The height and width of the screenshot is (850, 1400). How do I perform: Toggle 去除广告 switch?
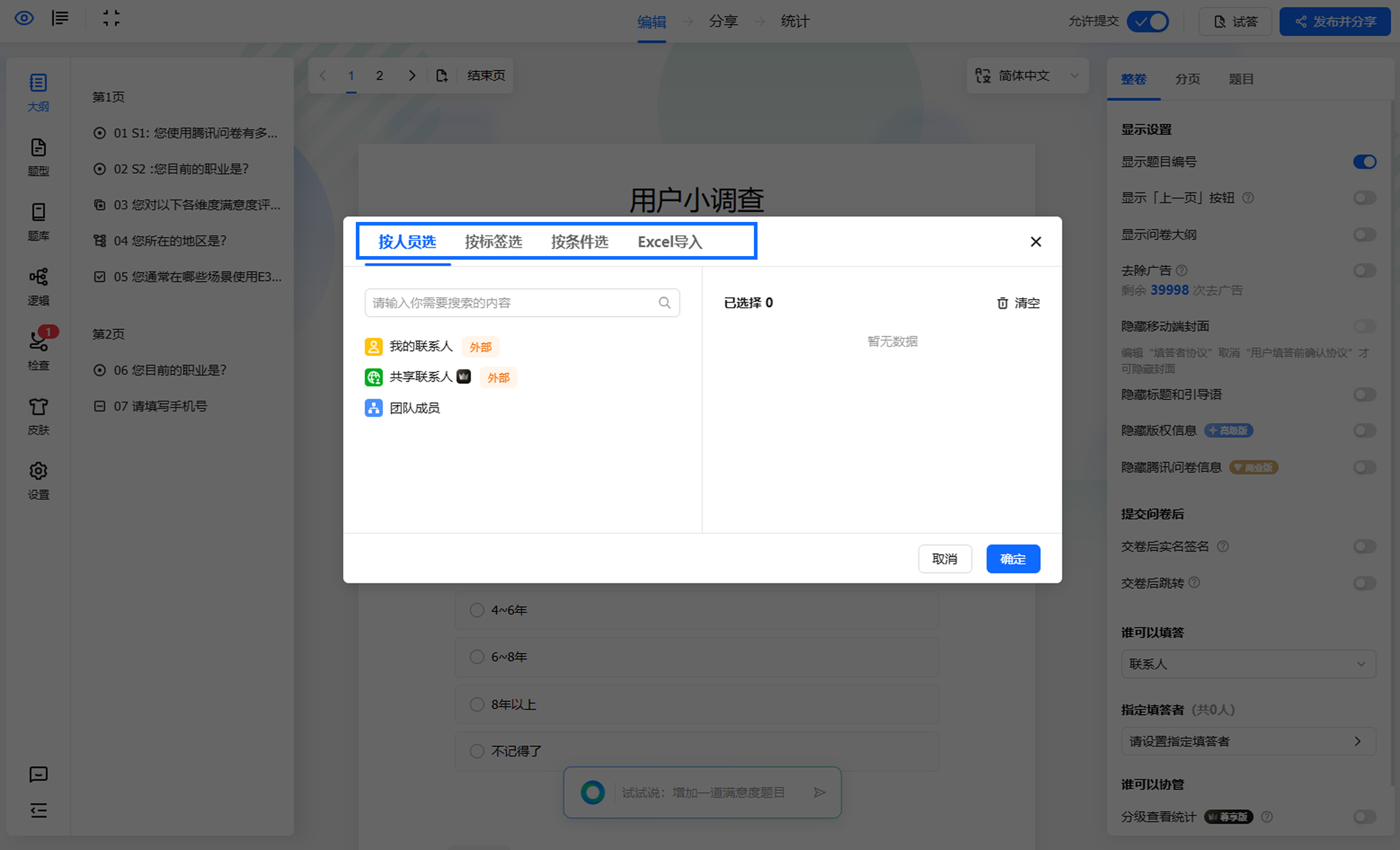tap(1365, 270)
